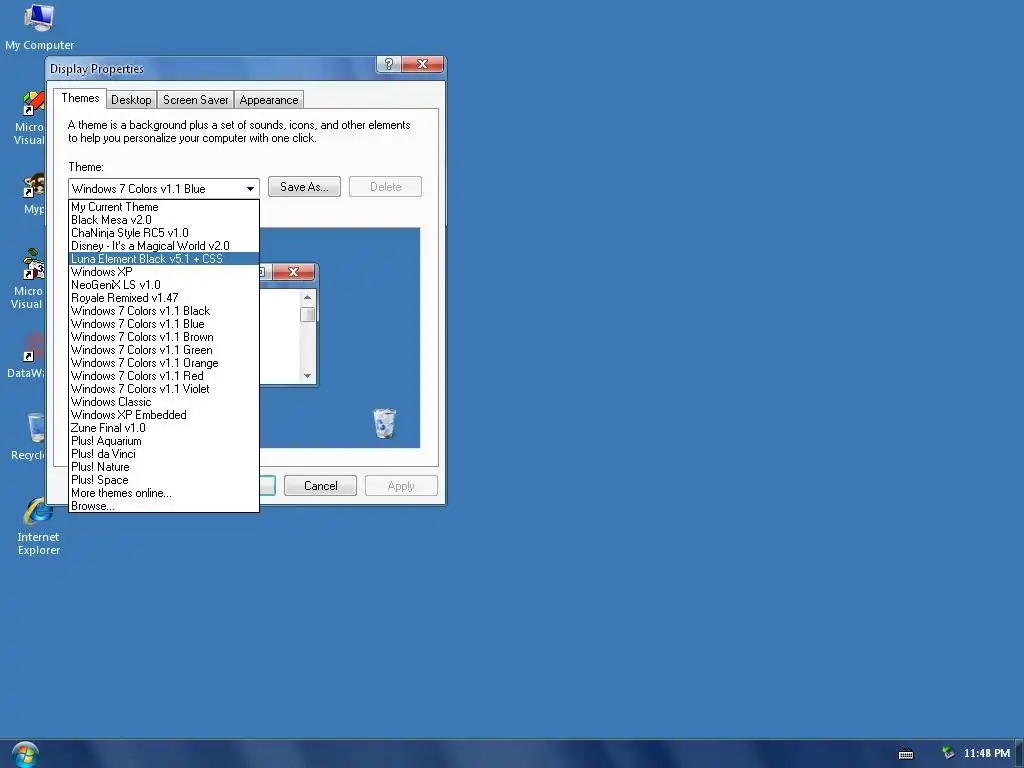Select Black Mesa v2.0 theme
This screenshot has width=1024, height=768.
[164, 220]
